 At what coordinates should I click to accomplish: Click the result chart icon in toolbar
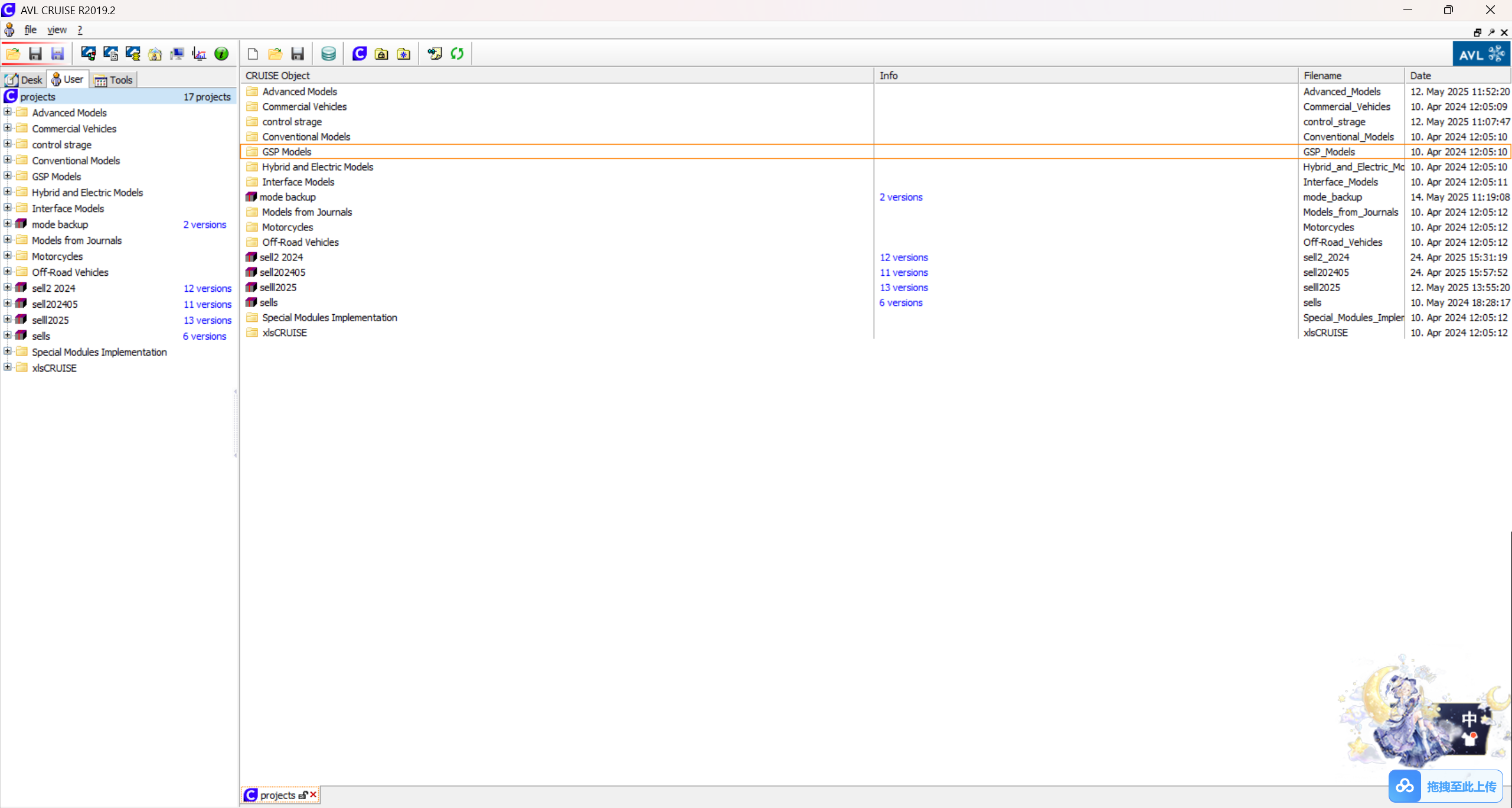(x=199, y=54)
